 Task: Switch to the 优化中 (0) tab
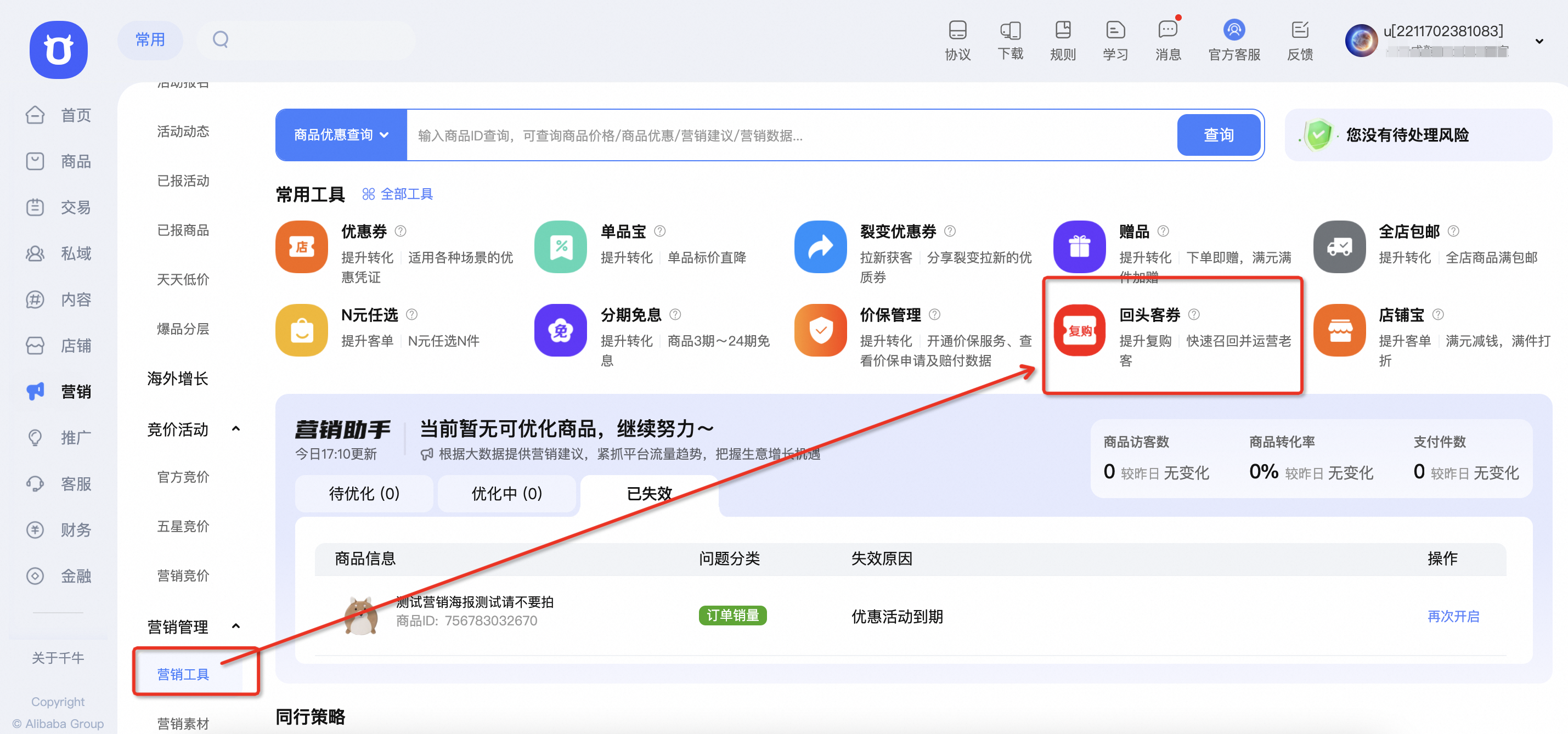coord(506,494)
